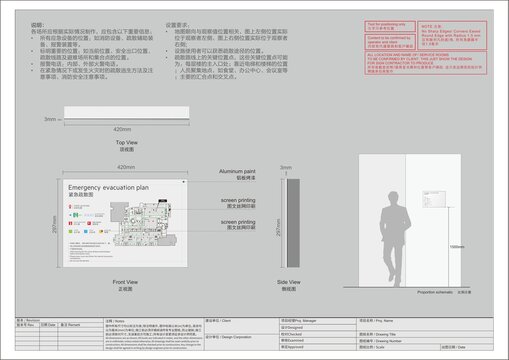The image size is (509, 360).
Task: Select the 'Proportion schematic' caption
Action: 435,292
